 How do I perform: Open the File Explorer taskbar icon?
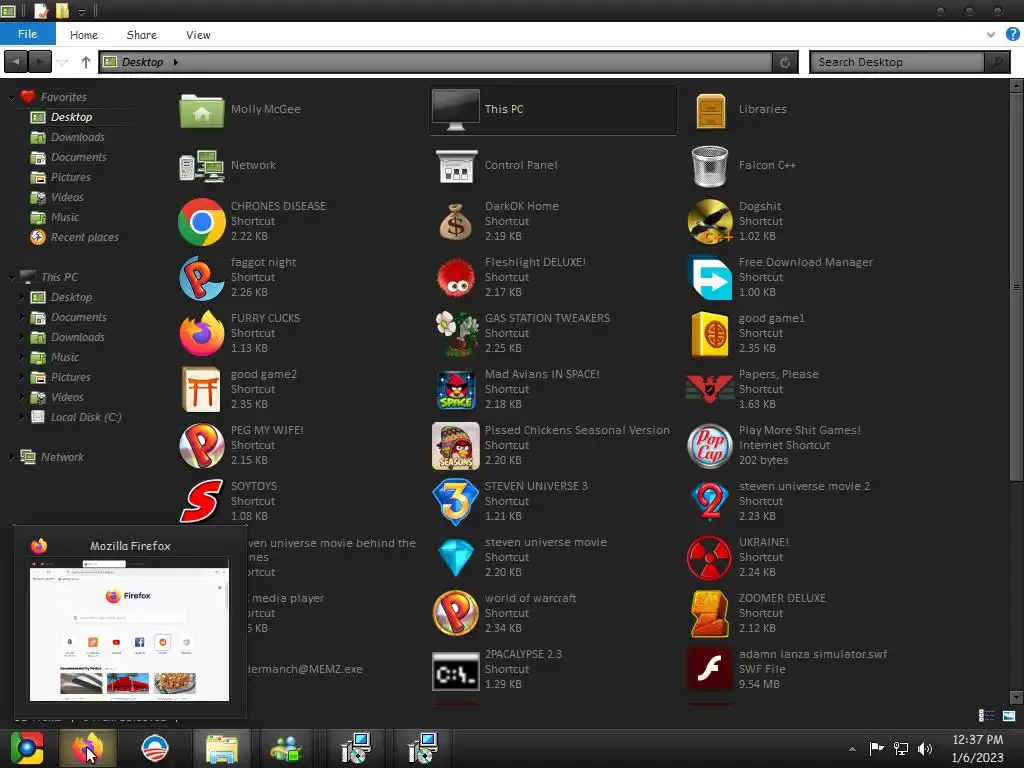pos(222,749)
